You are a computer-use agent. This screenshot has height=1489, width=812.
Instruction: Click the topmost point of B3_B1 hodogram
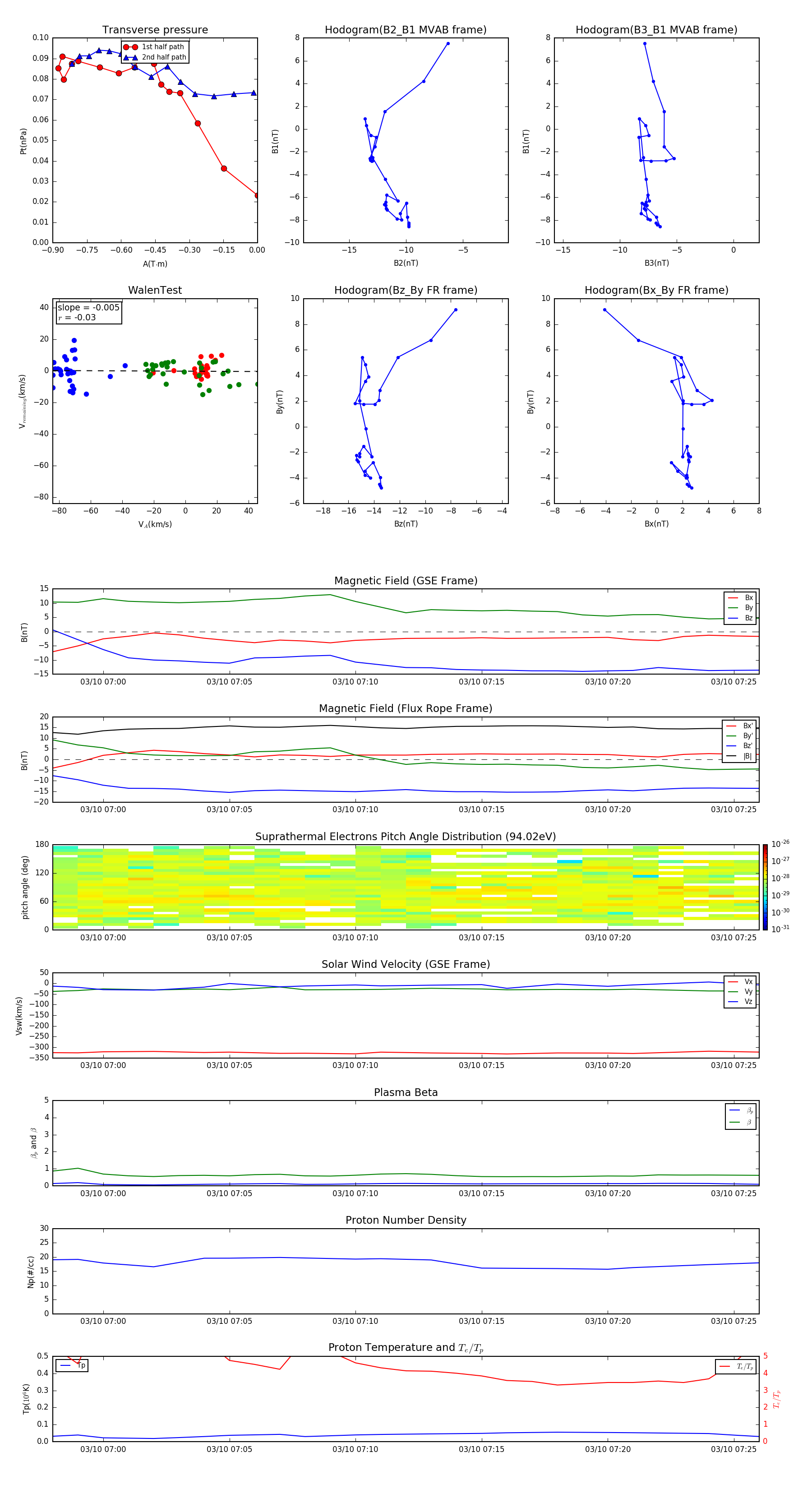click(x=644, y=43)
